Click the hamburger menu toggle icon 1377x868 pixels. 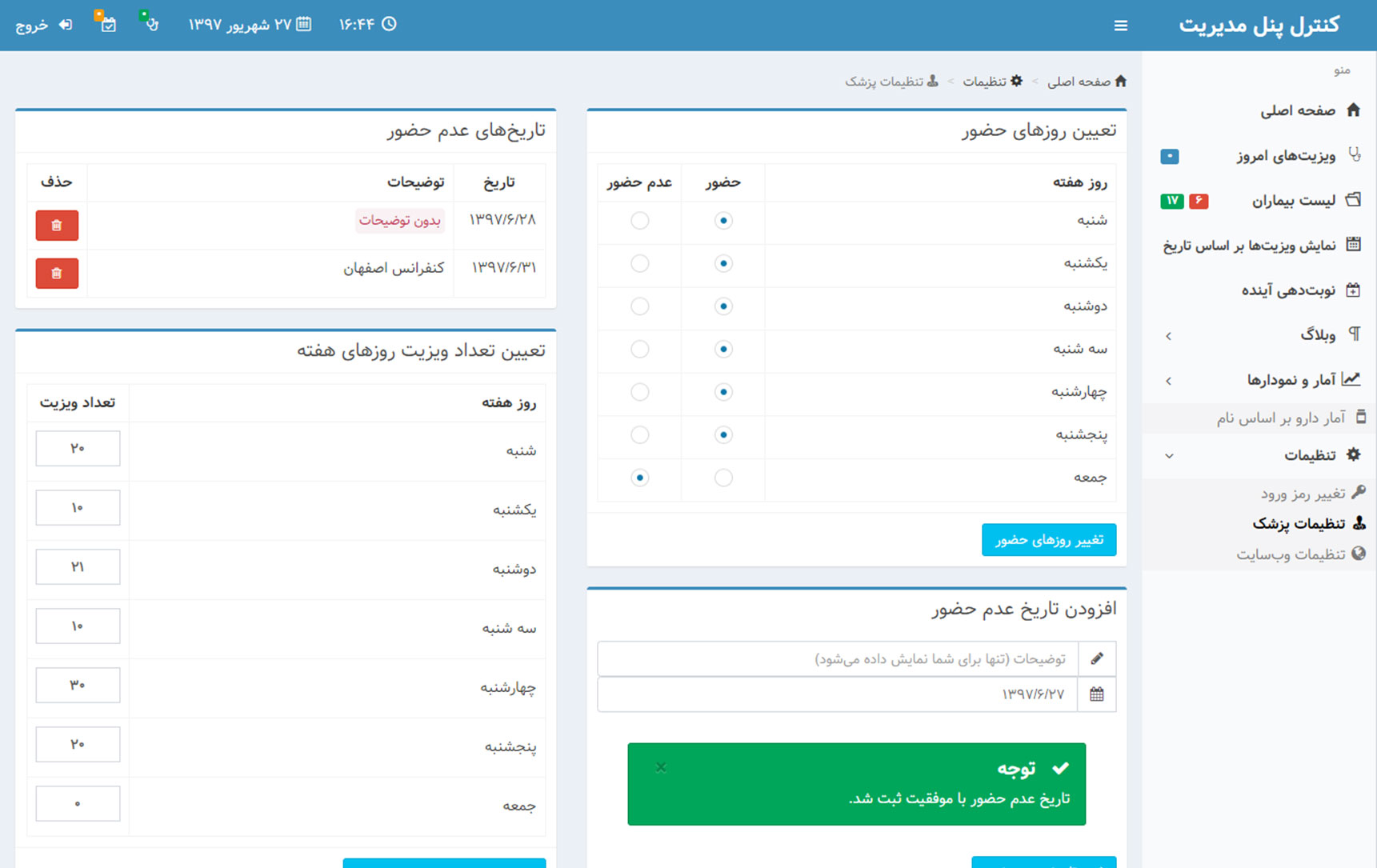pyautogui.click(x=1120, y=26)
